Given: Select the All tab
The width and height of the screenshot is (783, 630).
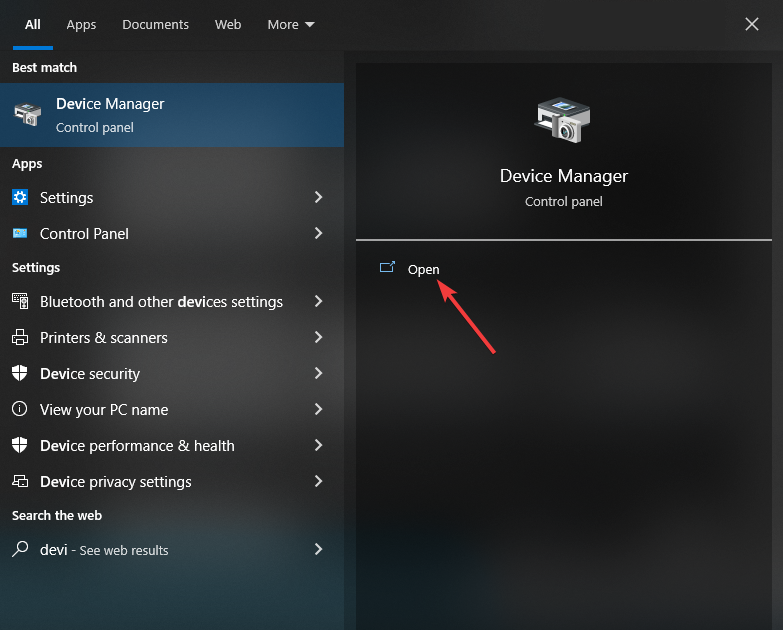Looking at the screenshot, I should tap(33, 24).
